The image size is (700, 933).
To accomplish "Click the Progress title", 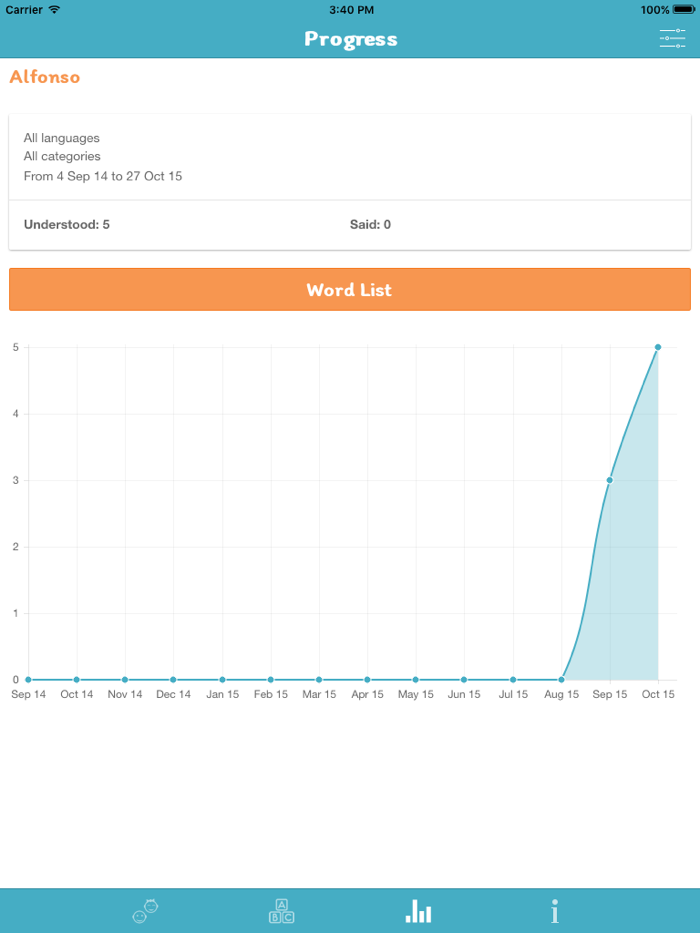I will 350,39.
